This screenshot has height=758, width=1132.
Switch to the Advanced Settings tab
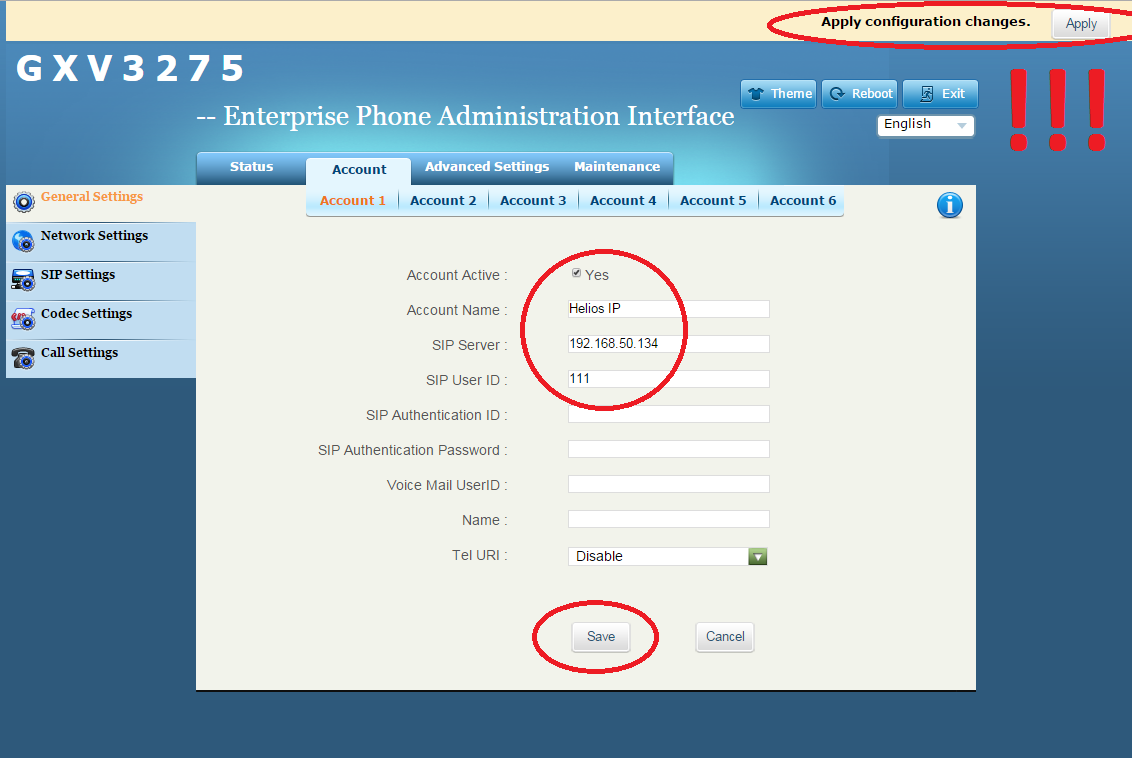(x=487, y=167)
